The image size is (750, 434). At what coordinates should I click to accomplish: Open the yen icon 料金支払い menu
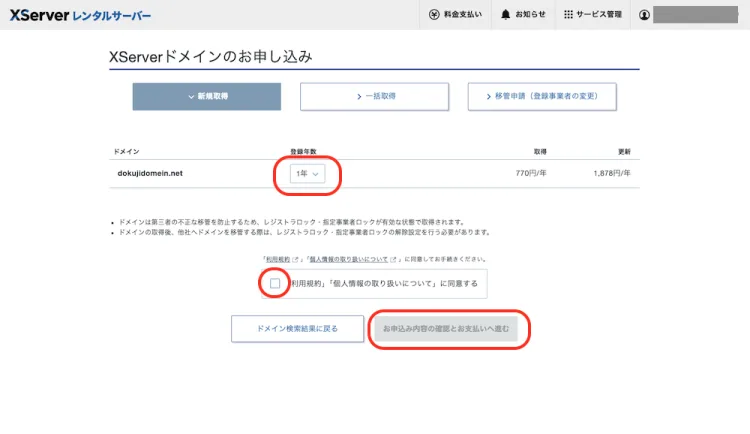[455, 15]
